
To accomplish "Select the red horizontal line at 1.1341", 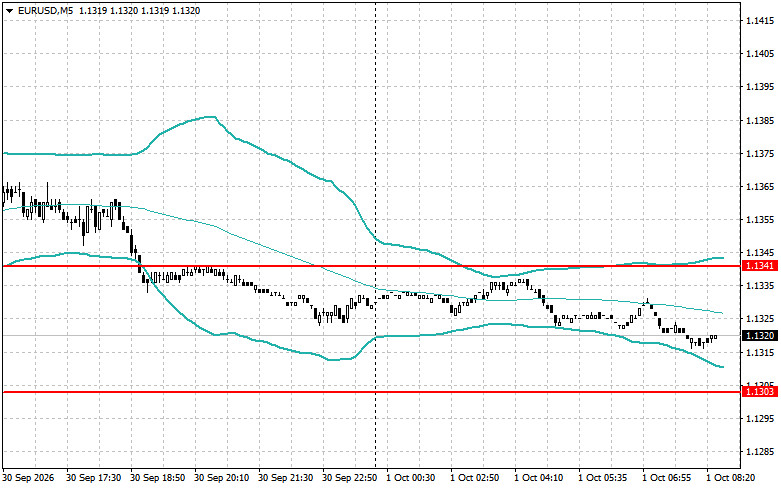I will coord(372,266).
